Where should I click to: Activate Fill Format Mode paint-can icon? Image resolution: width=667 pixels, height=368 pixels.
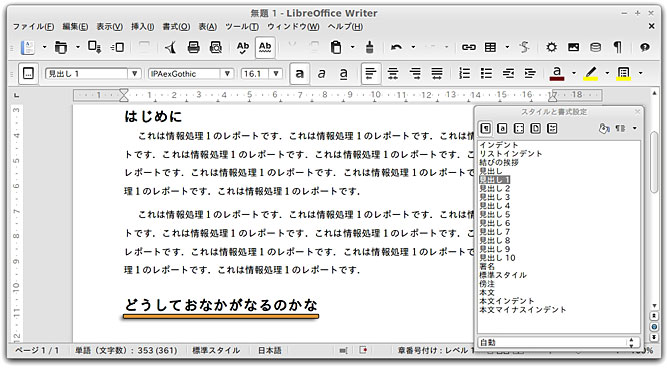click(604, 128)
